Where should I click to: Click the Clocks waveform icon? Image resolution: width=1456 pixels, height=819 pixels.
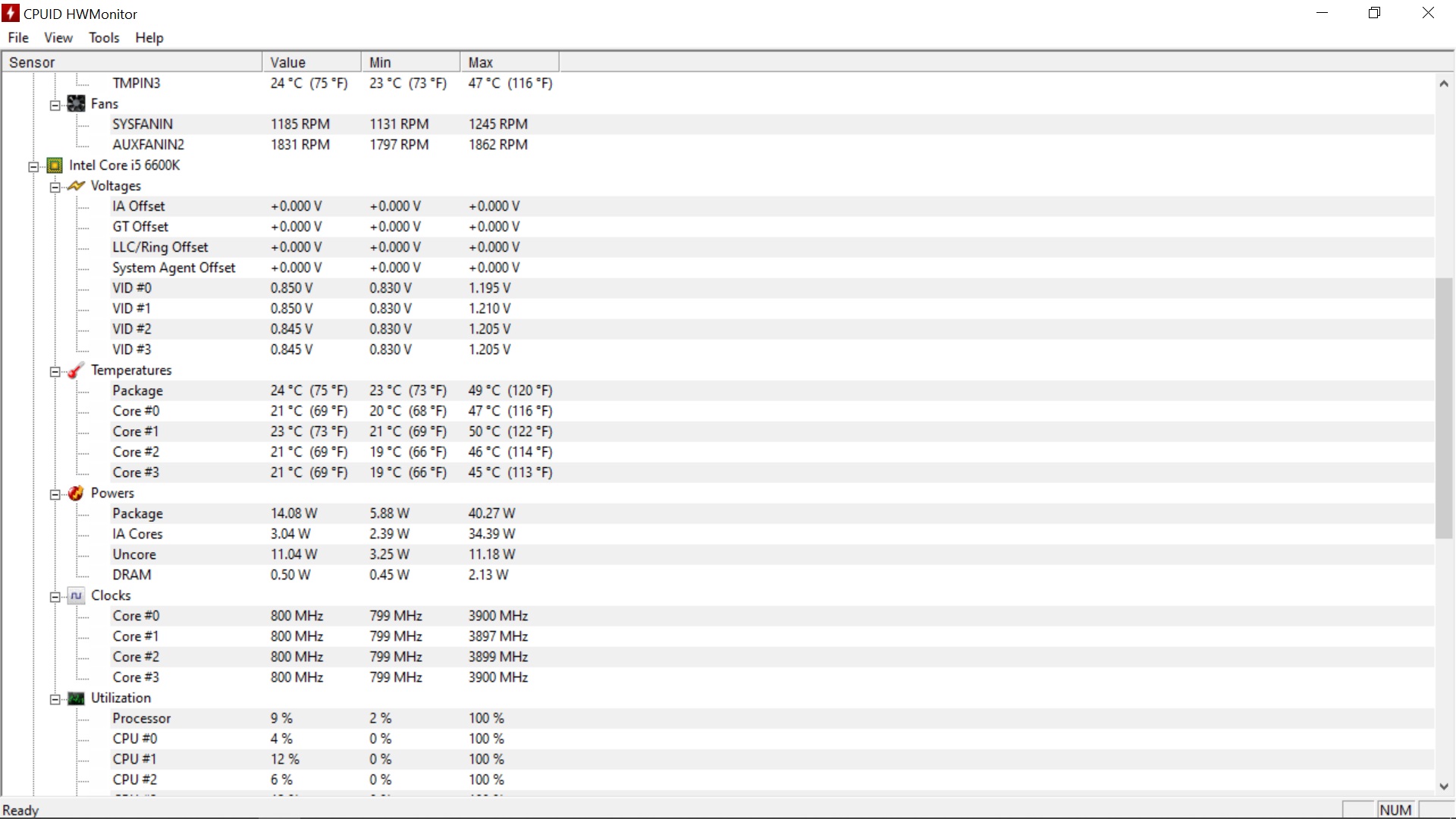(76, 595)
